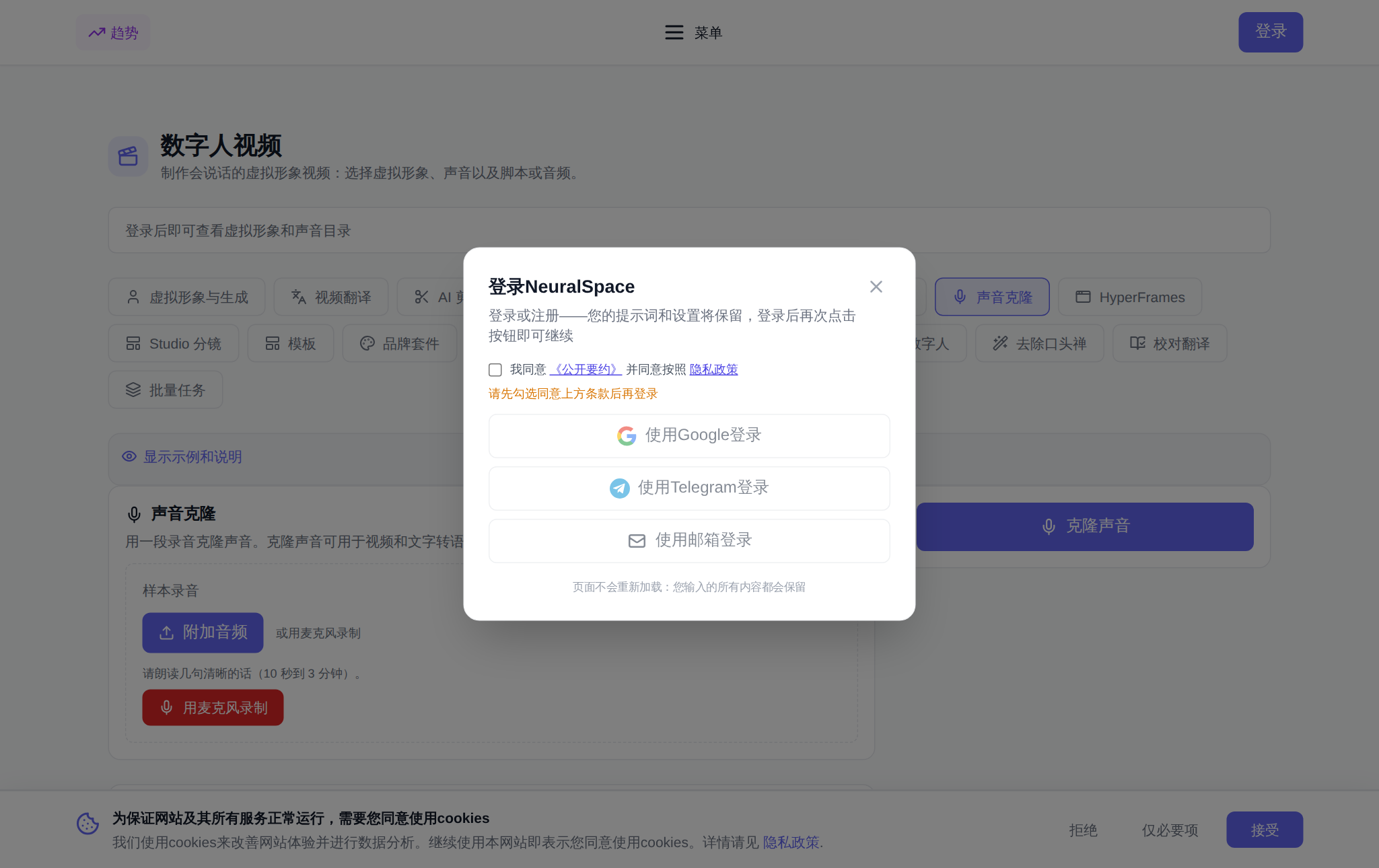This screenshot has height=868, width=1379.
Task: Select the 声音克隆 tab
Action: 992,297
